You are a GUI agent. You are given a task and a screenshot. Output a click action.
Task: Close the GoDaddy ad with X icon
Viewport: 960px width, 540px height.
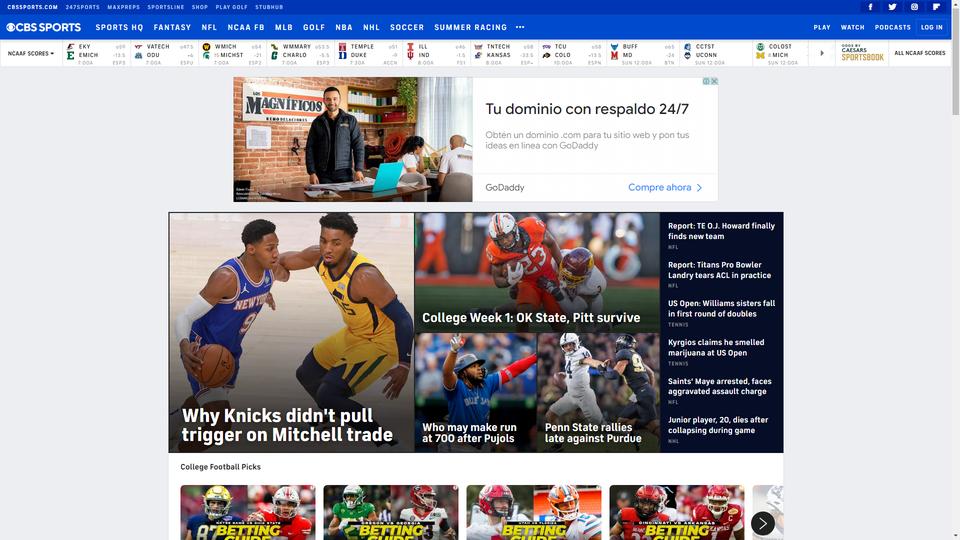point(714,81)
